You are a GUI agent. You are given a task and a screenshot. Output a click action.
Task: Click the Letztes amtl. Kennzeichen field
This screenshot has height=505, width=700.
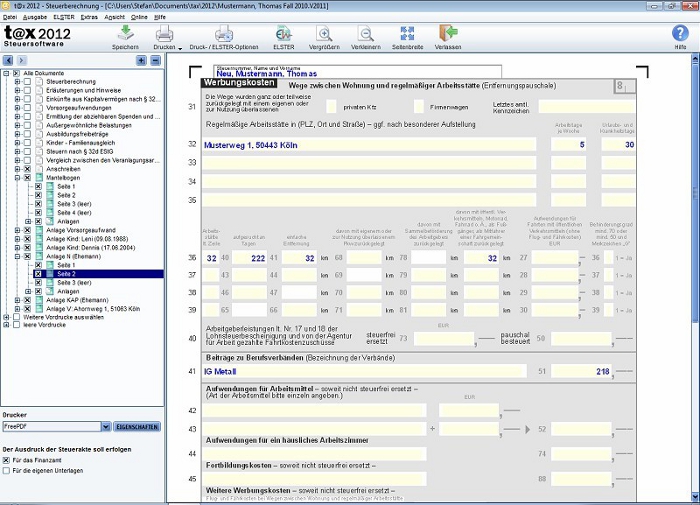[587, 107]
